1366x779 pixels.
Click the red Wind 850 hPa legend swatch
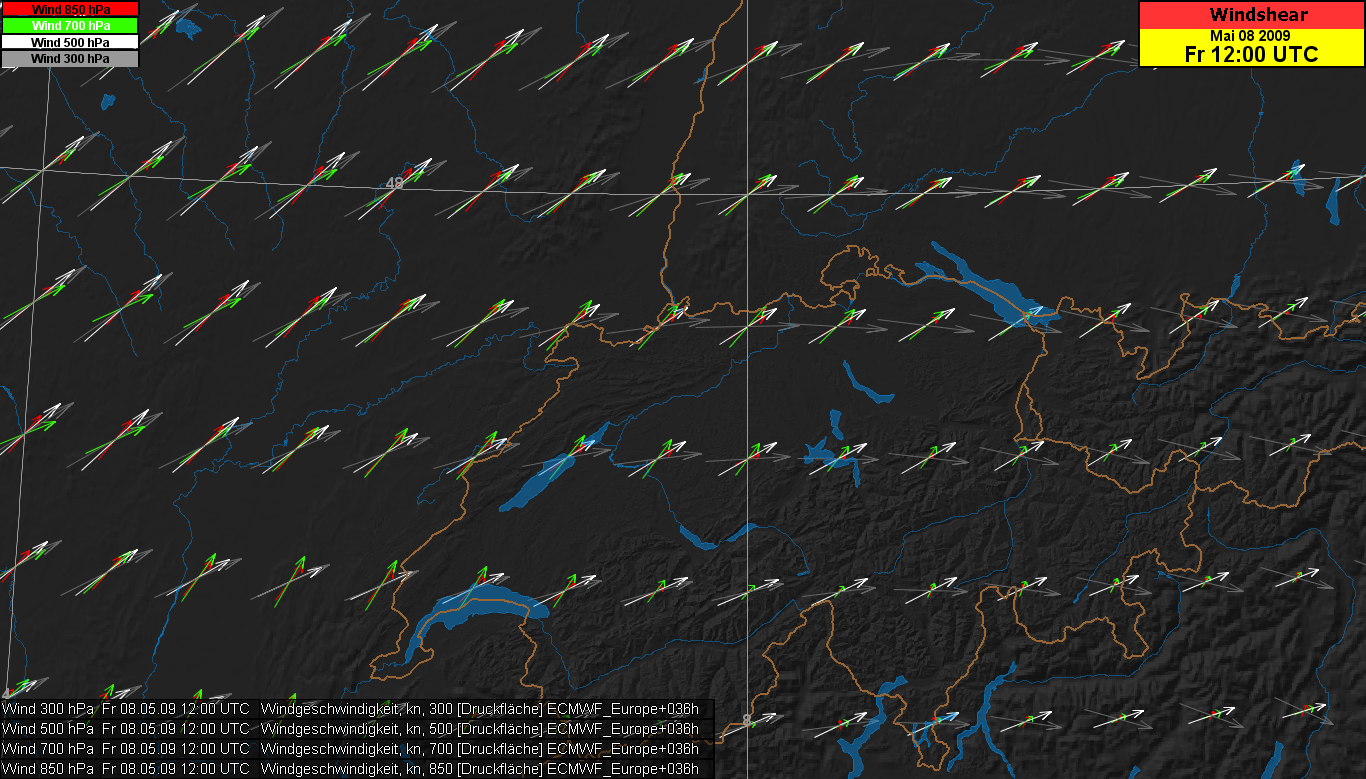[x=70, y=9]
